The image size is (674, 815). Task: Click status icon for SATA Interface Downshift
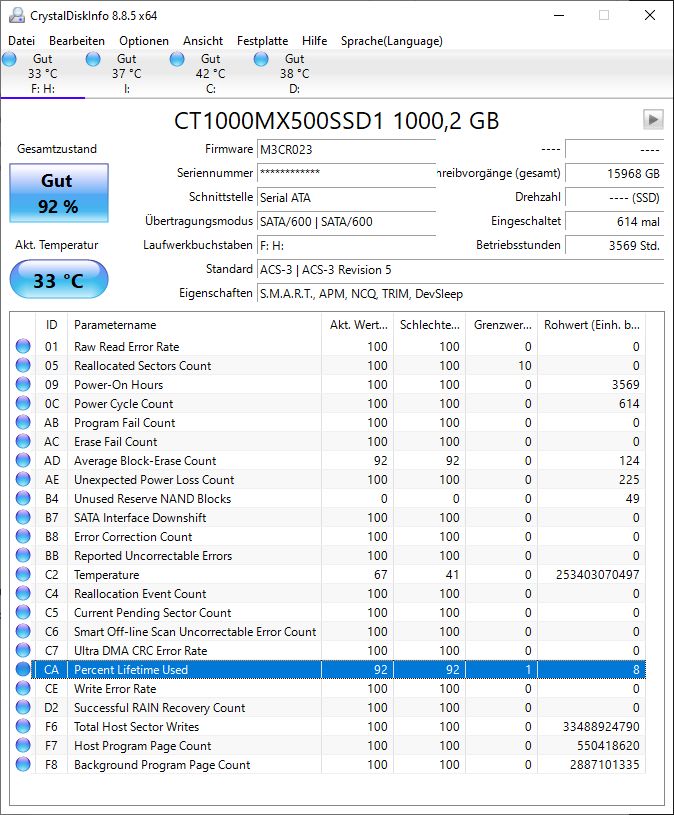[23, 518]
